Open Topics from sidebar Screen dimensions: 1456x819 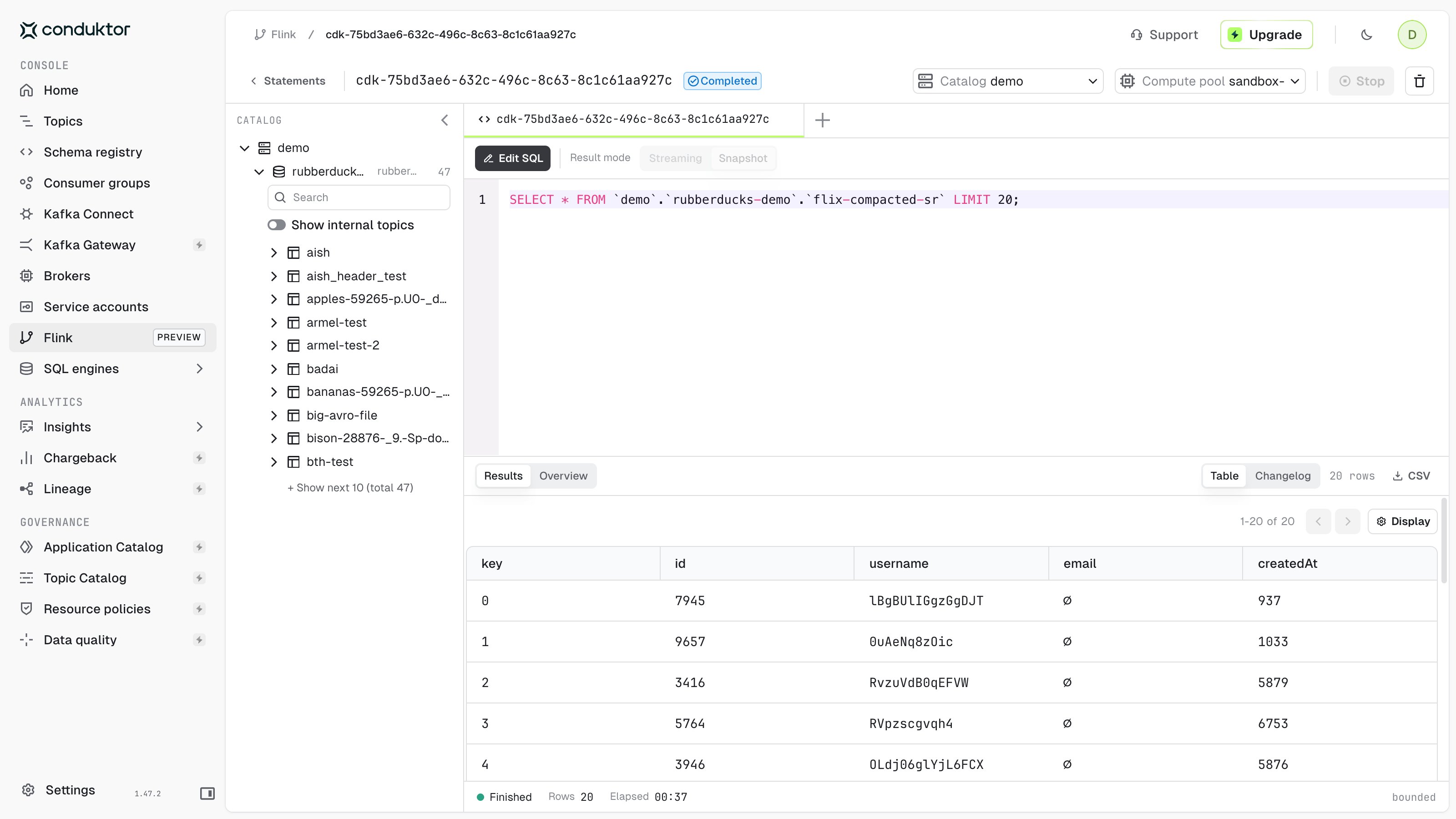click(63, 121)
